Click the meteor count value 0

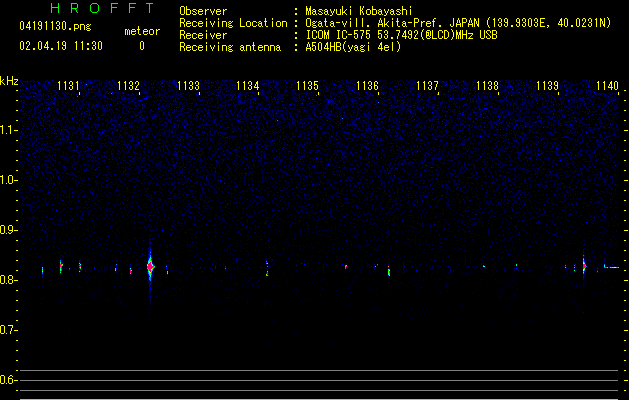point(142,46)
